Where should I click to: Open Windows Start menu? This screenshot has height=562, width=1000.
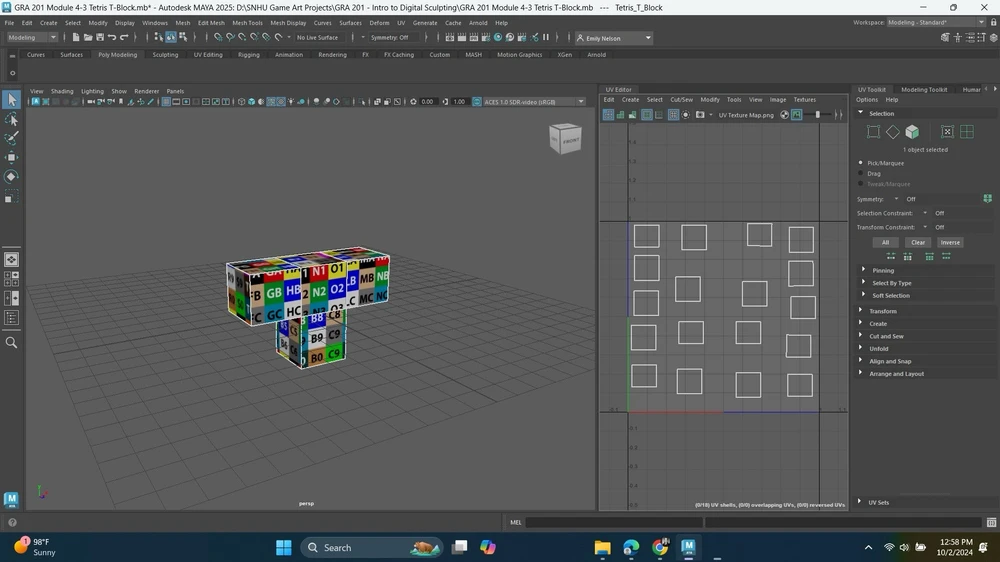point(284,547)
